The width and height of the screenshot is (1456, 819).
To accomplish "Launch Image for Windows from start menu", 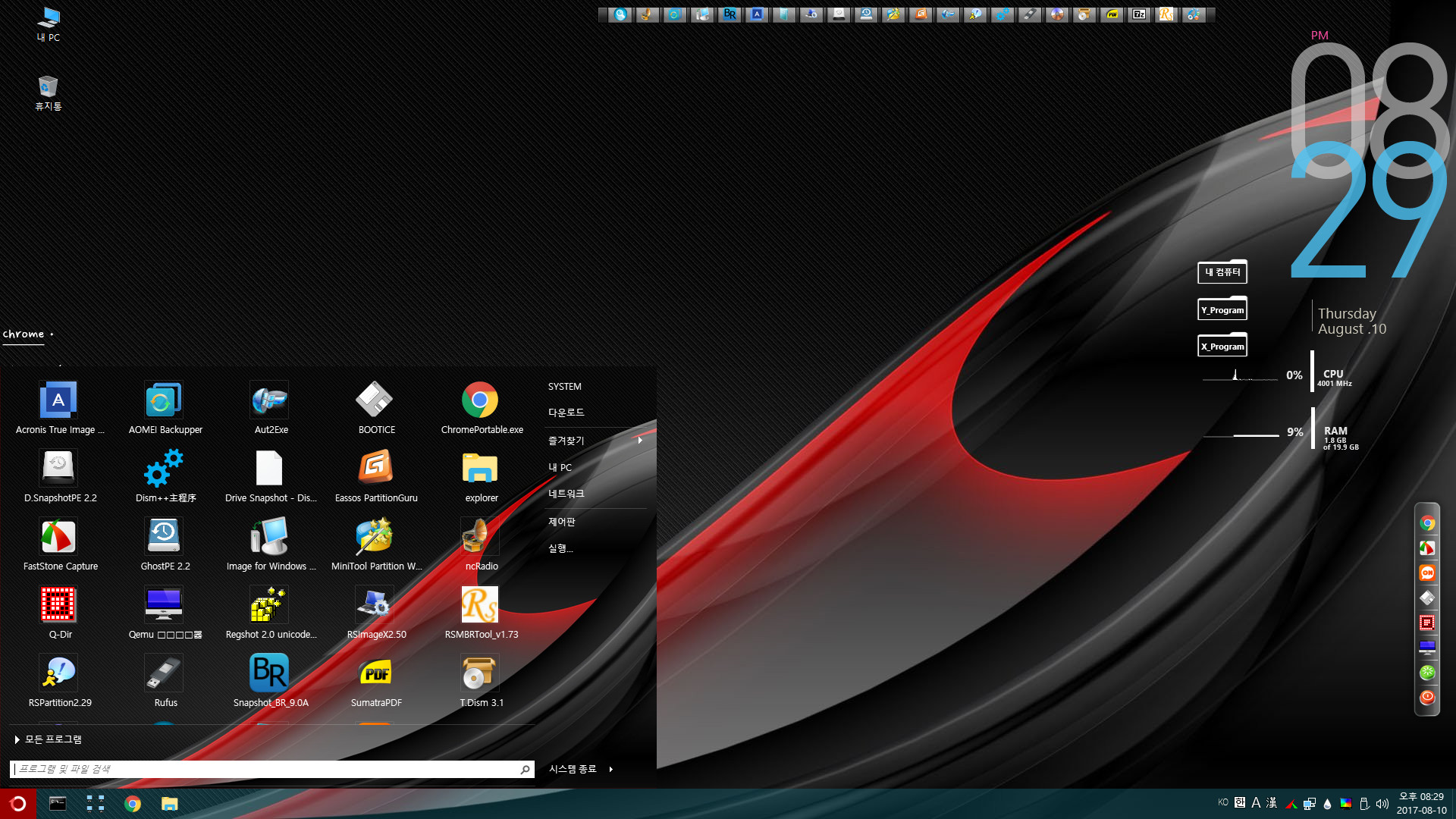I will click(x=270, y=544).
